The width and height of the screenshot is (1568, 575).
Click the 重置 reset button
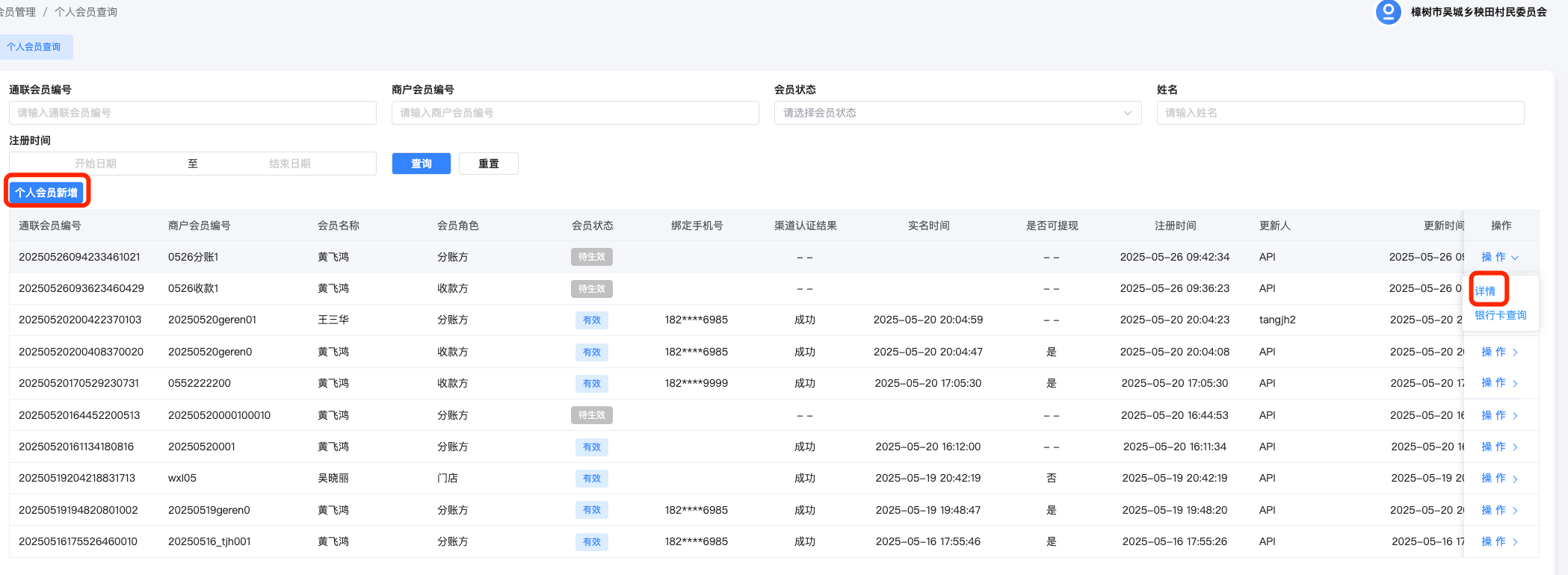click(489, 164)
